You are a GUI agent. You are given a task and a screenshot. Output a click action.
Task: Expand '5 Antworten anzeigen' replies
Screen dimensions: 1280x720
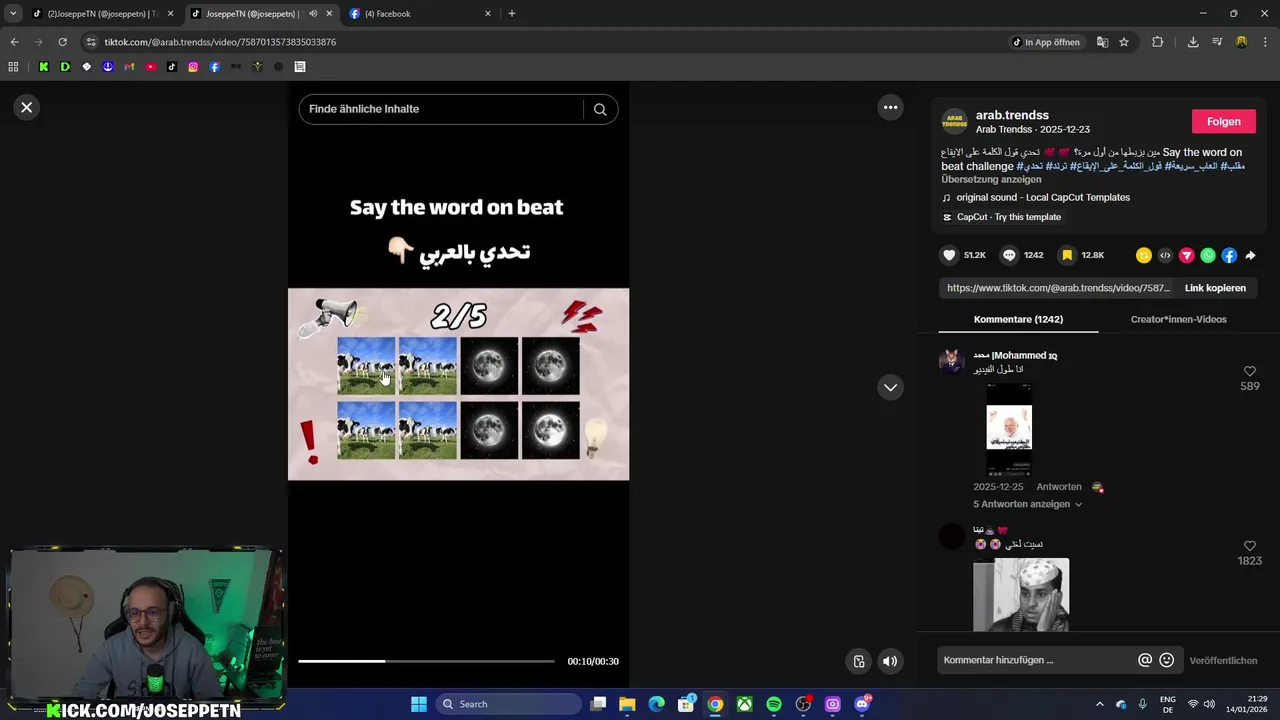coord(1027,504)
